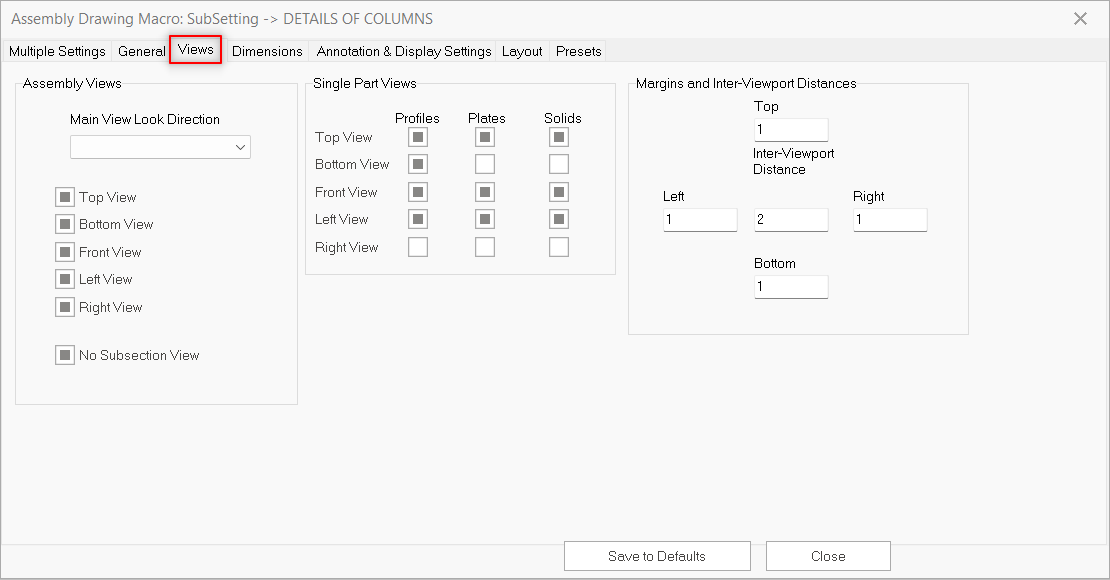Click the Save to Defaults button
Screen dimensions: 1110x580
coord(657,556)
